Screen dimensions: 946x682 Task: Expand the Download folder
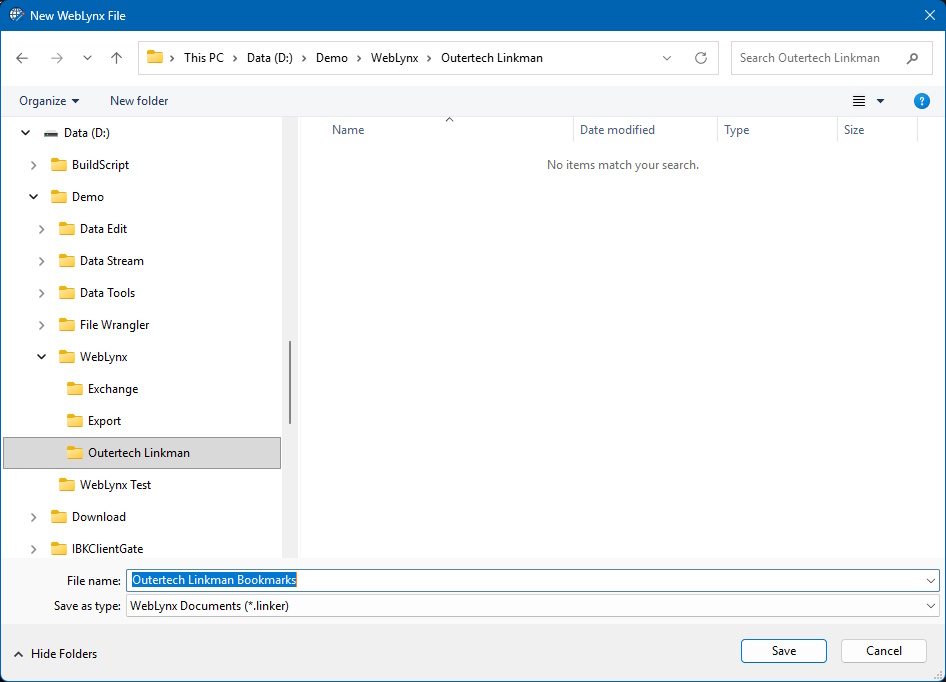point(33,517)
